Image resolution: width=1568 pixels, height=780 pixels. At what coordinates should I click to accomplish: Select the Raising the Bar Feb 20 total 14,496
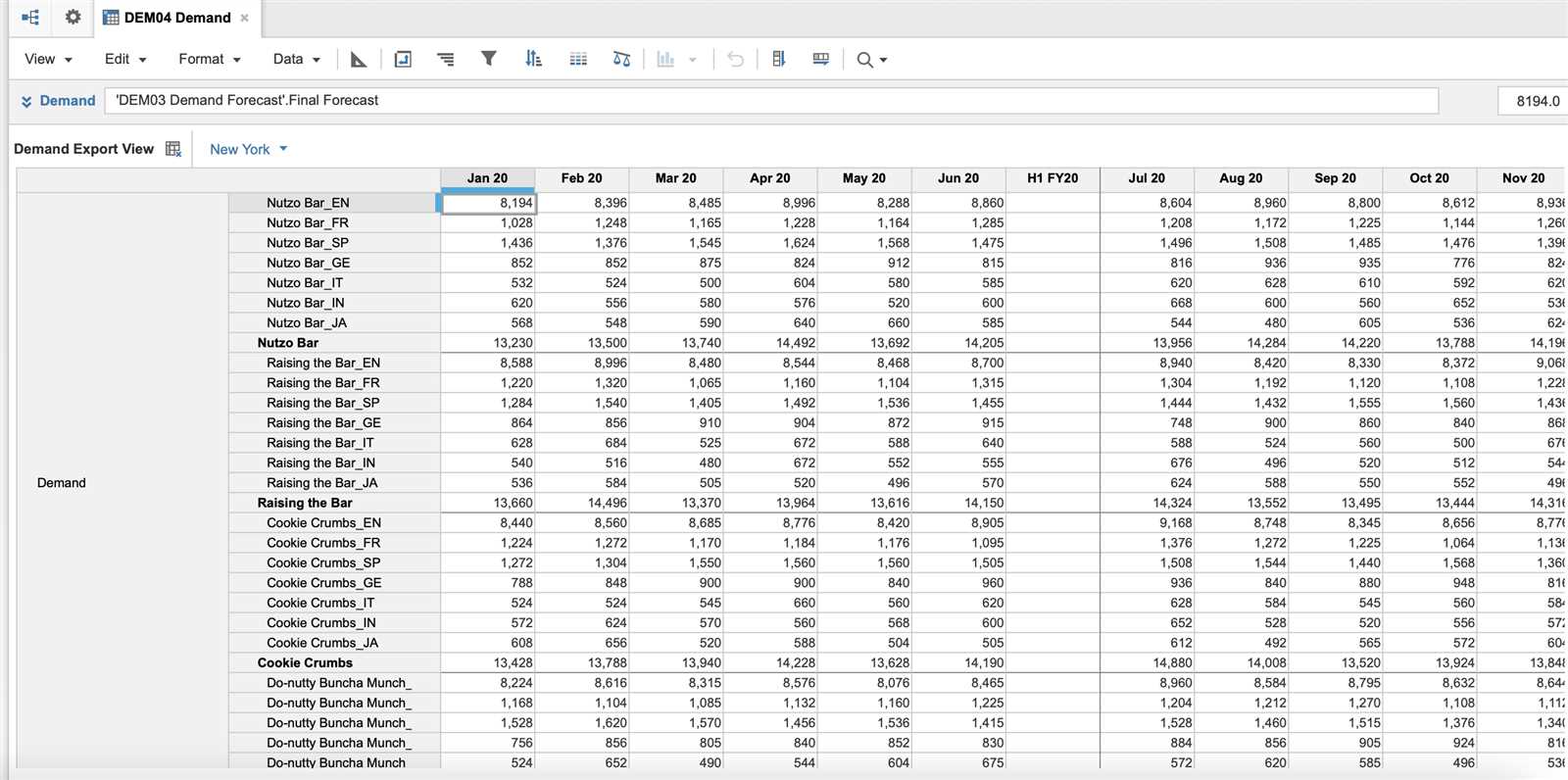[581, 503]
